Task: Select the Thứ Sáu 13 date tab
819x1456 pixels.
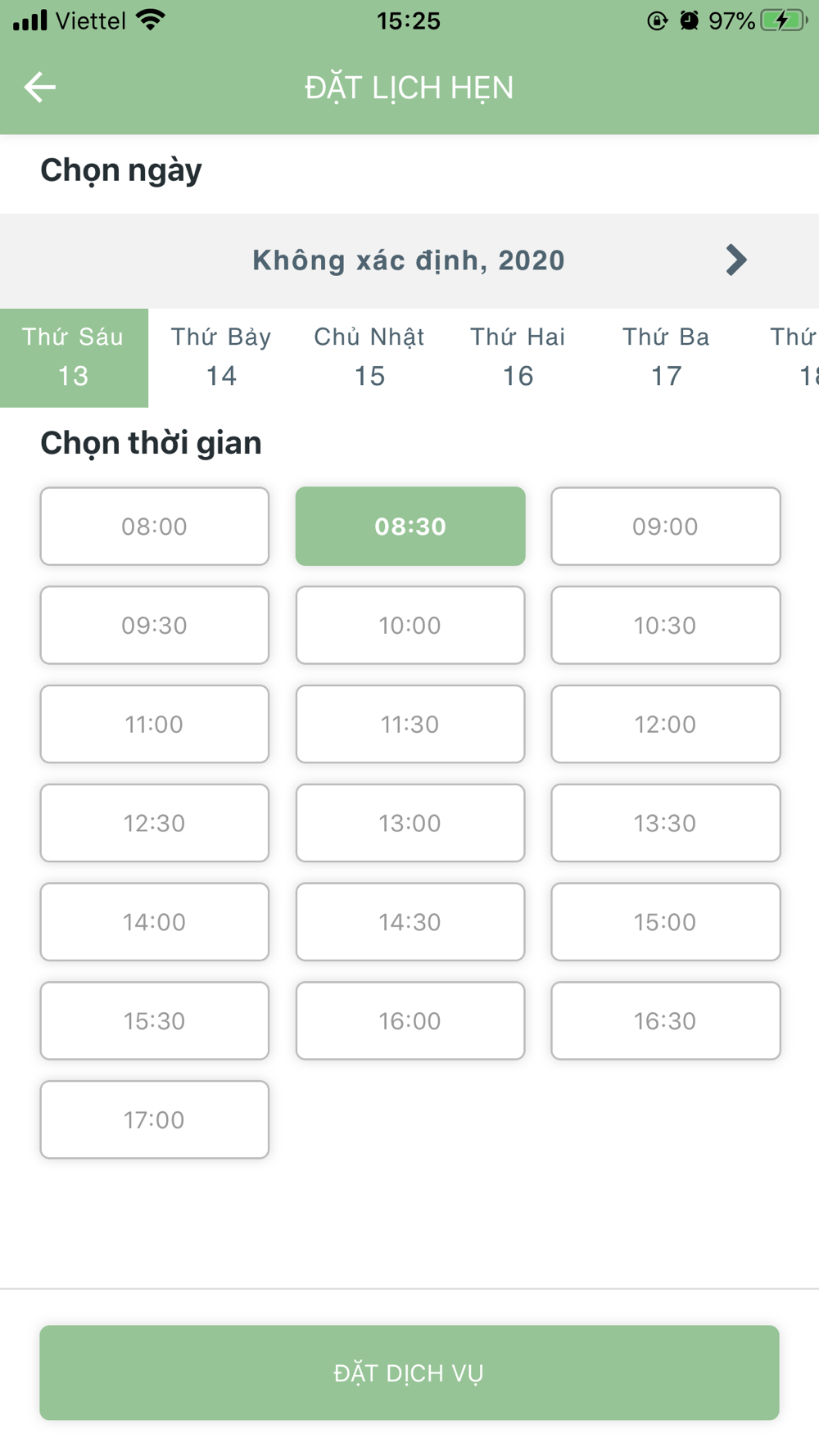Action: [74, 358]
